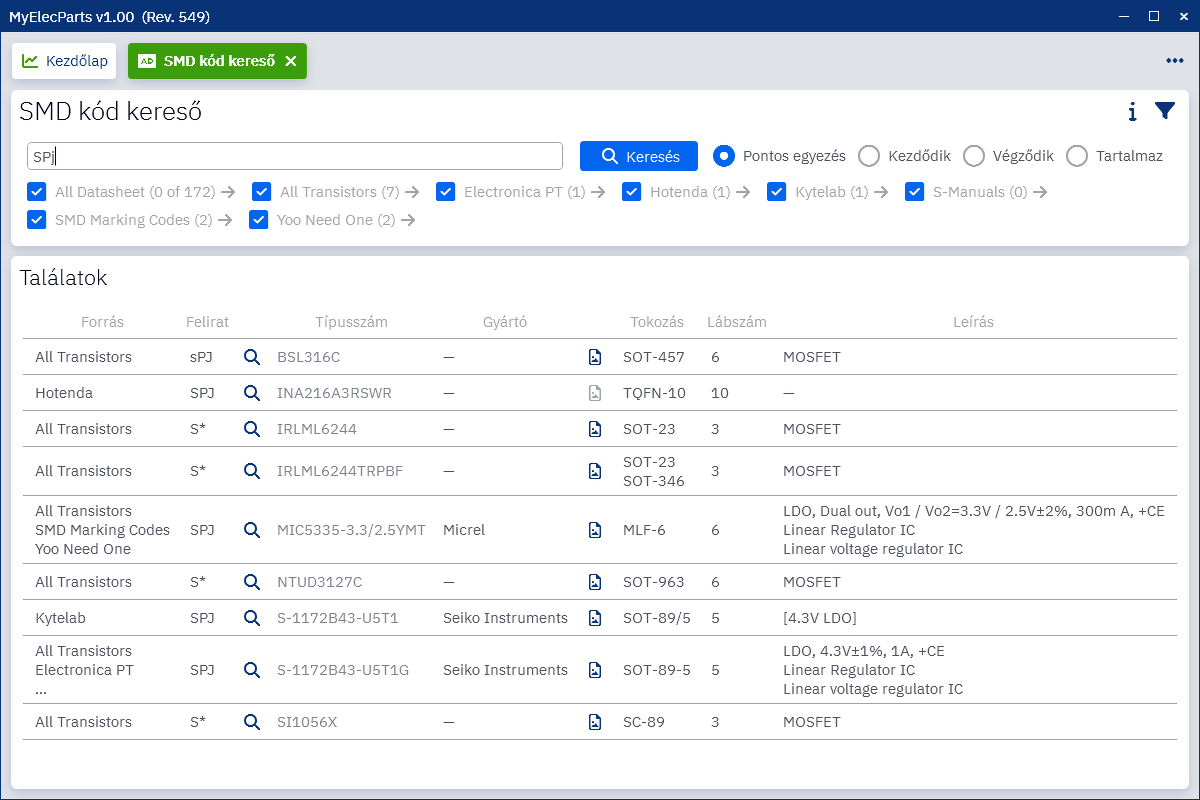
Task: Select the Kezdődik radio option
Action: (869, 156)
